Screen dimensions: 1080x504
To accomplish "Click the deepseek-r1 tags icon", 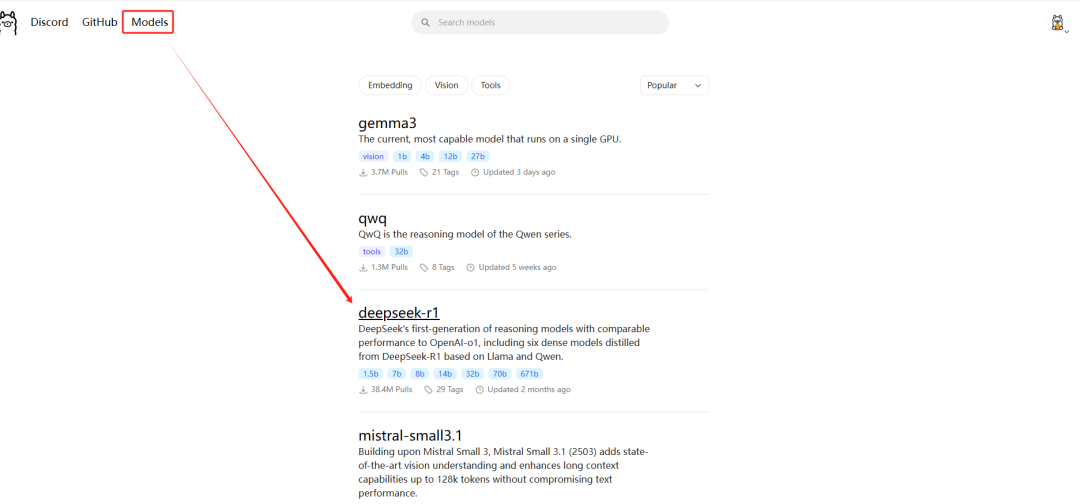I will tap(428, 389).
